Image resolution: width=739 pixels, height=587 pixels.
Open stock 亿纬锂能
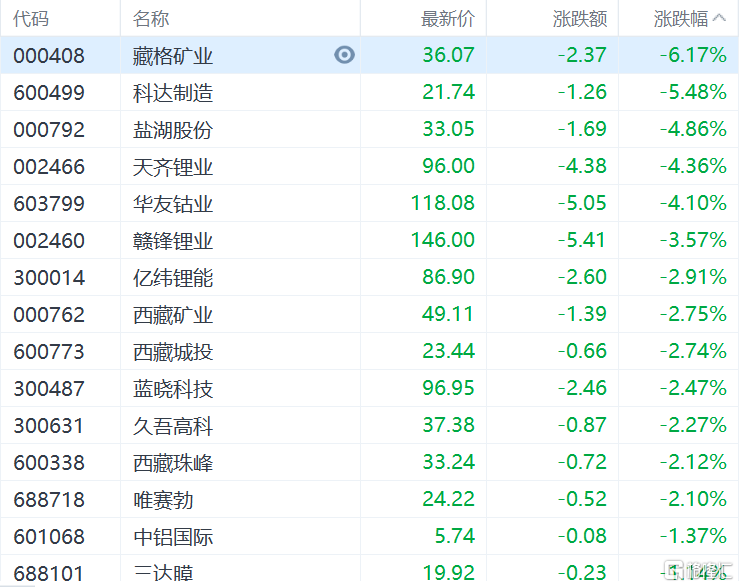click(x=173, y=278)
